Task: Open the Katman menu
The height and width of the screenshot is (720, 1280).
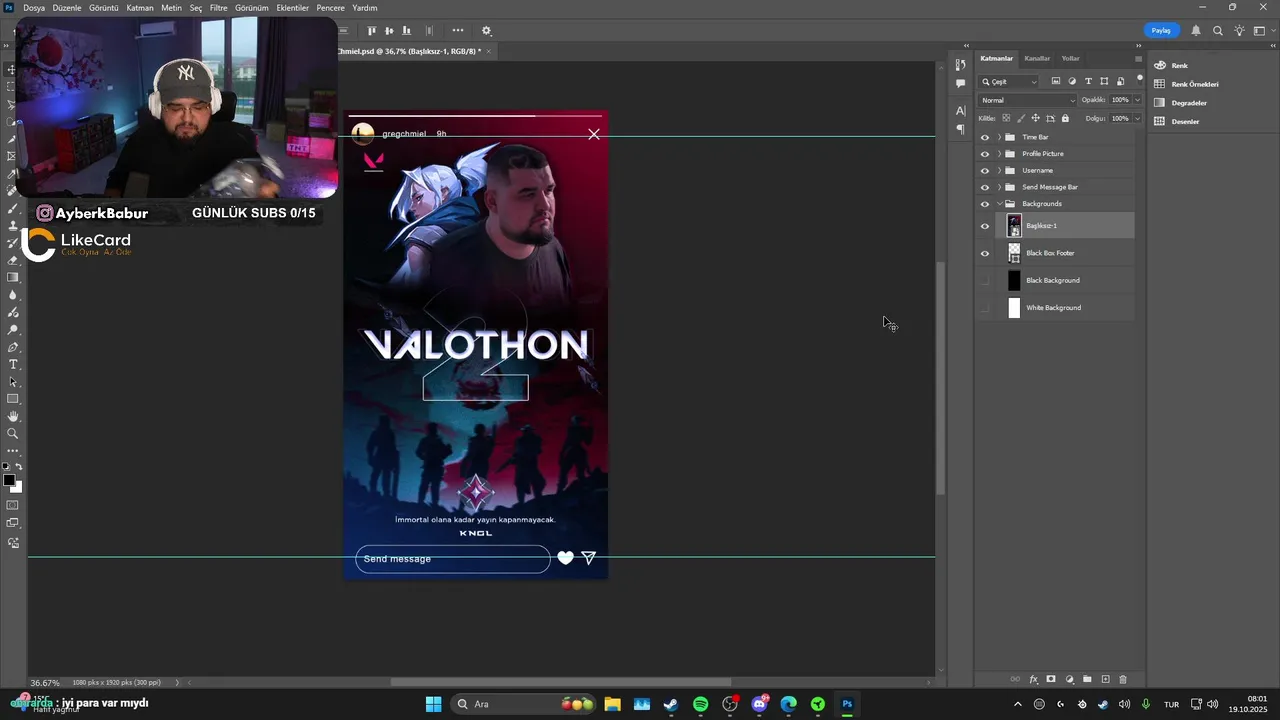Action: [x=140, y=8]
